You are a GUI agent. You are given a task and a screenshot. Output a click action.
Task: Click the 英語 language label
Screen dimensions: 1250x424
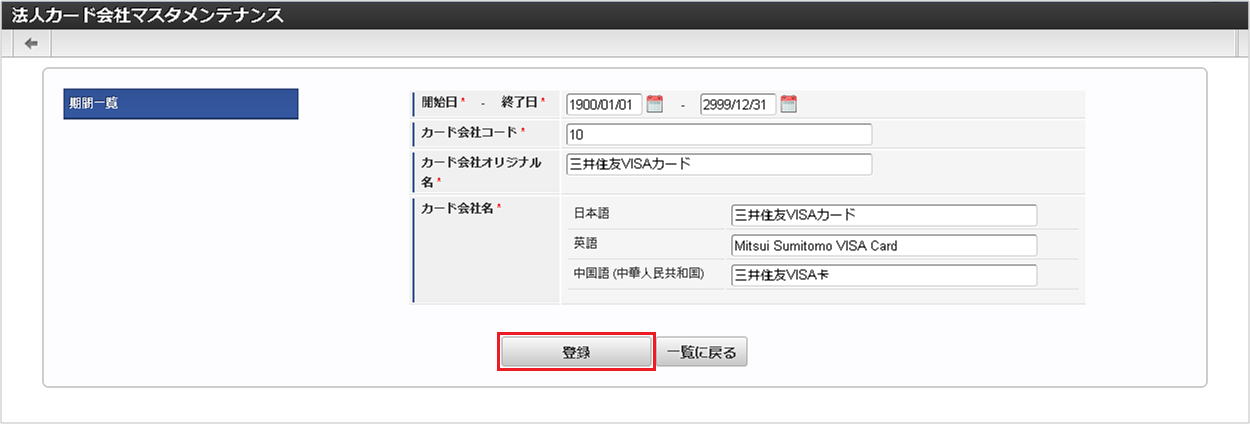585,244
